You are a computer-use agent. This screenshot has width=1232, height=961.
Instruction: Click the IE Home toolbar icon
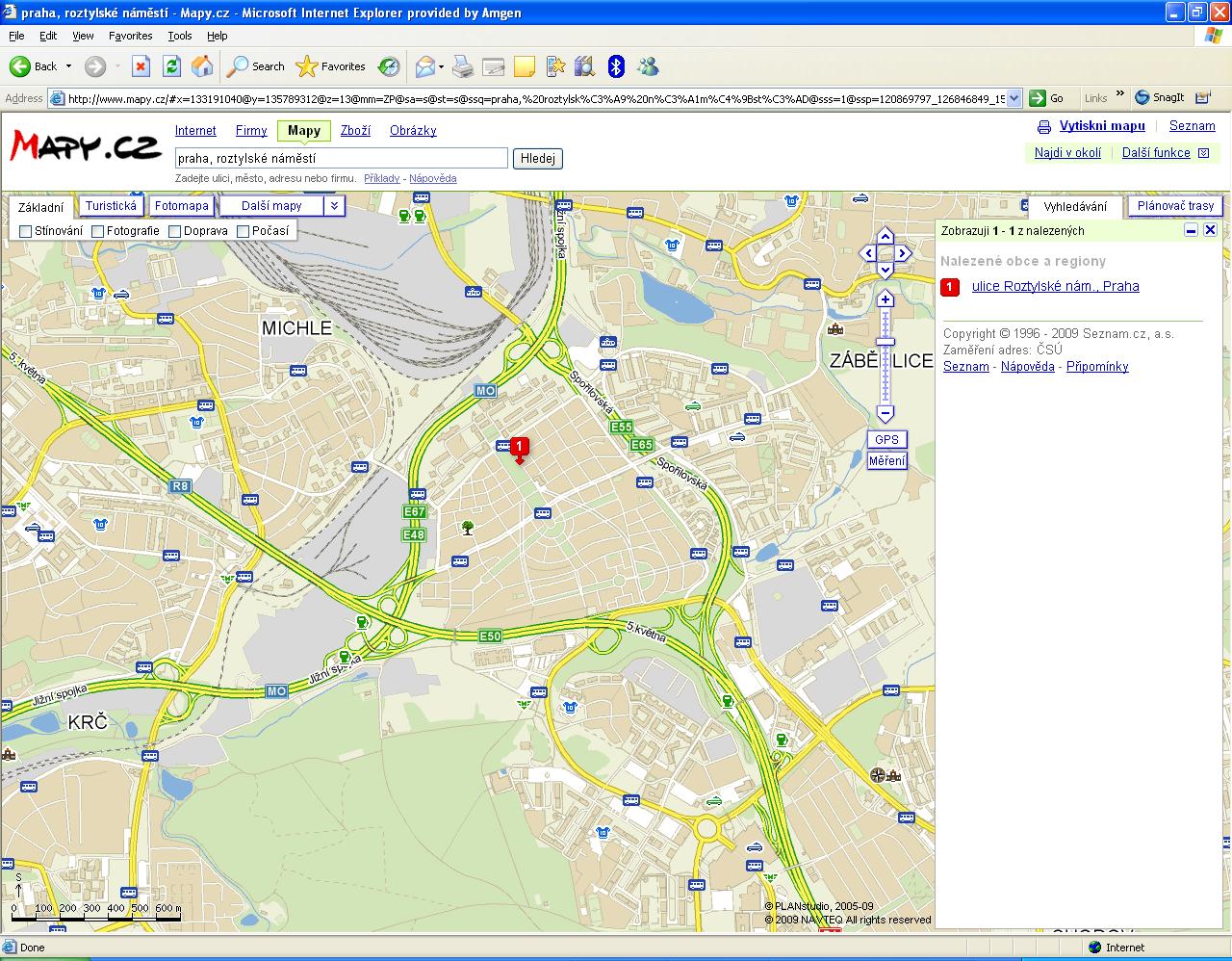(202, 66)
